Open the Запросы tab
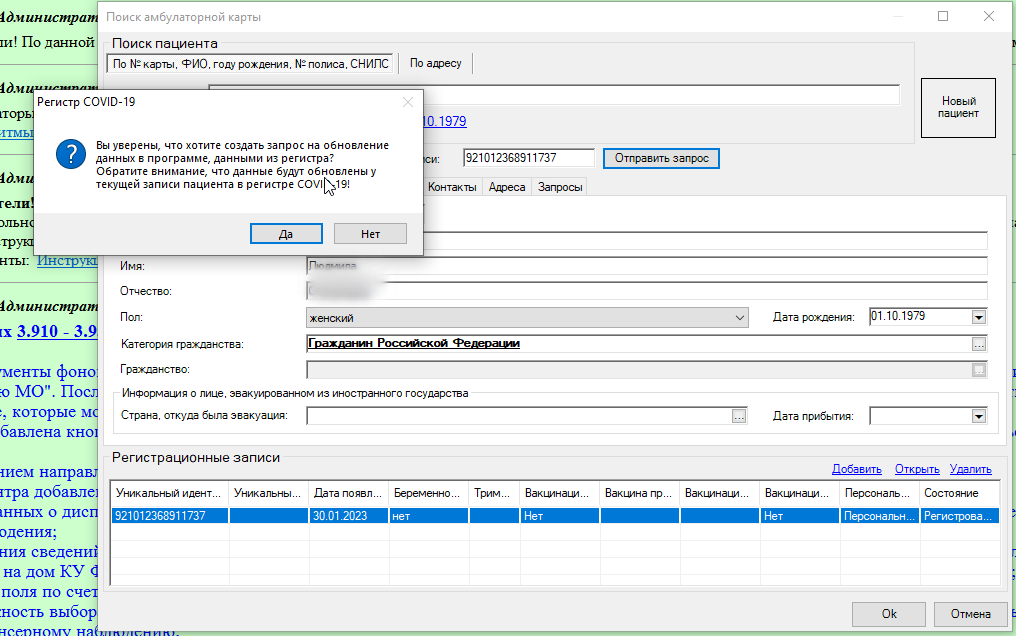Viewport: 1016px width, 636px height. (x=560, y=187)
